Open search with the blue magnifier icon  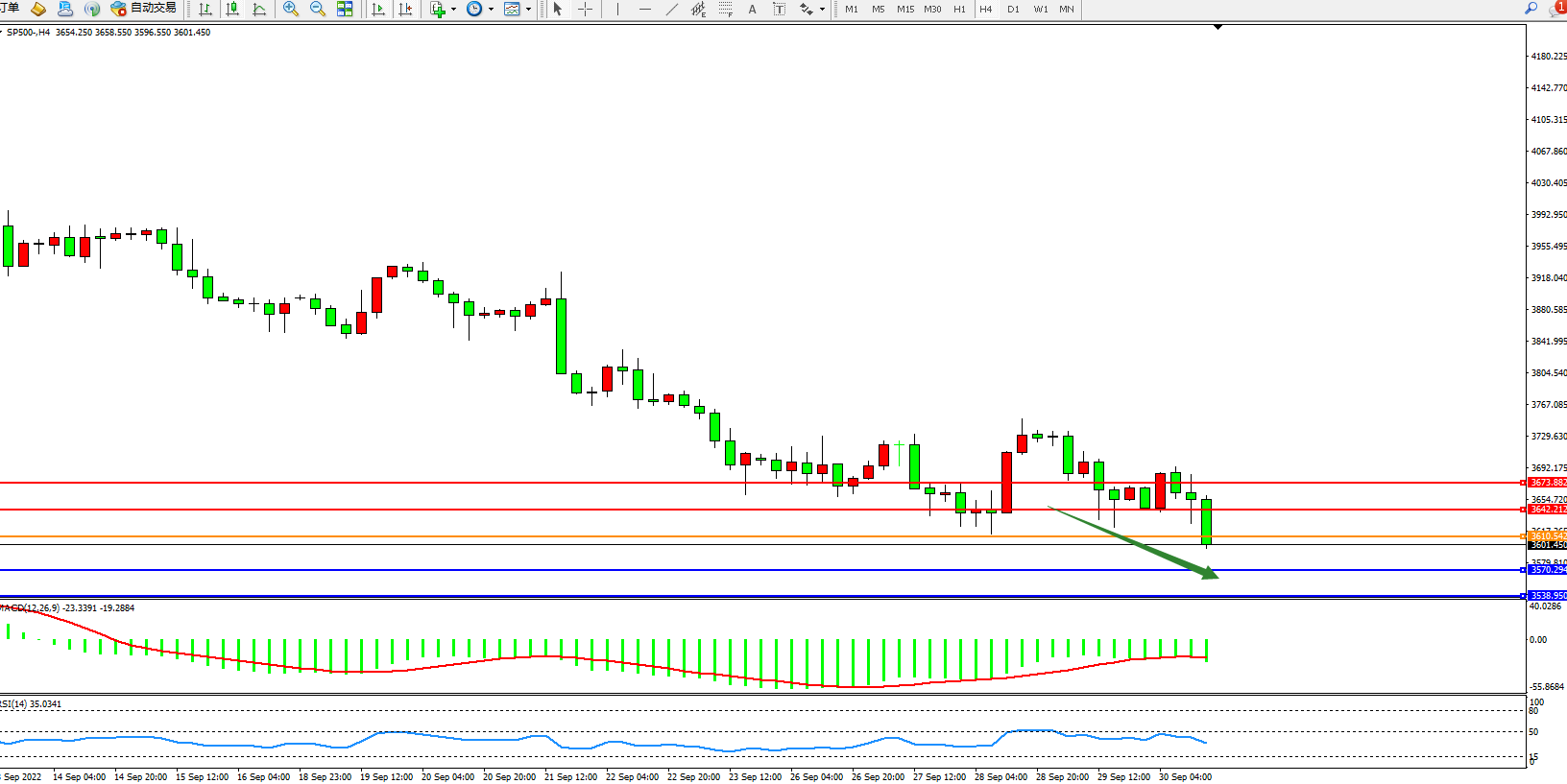[1531, 9]
